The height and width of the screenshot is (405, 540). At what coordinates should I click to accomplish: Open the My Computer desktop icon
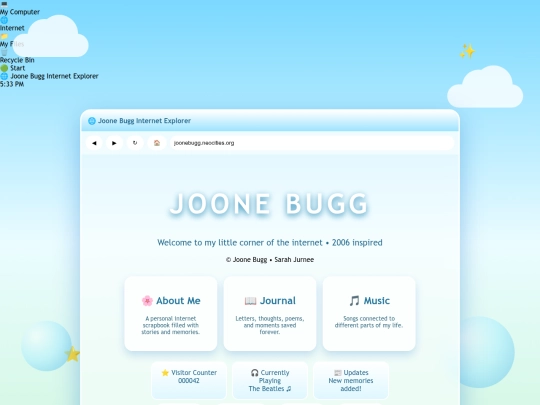(x=20, y=9)
